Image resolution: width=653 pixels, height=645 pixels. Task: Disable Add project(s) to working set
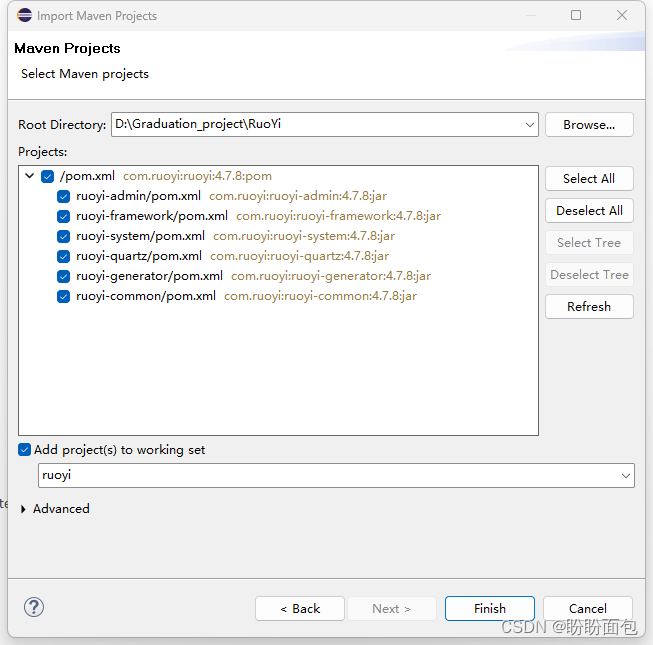pos(25,450)
